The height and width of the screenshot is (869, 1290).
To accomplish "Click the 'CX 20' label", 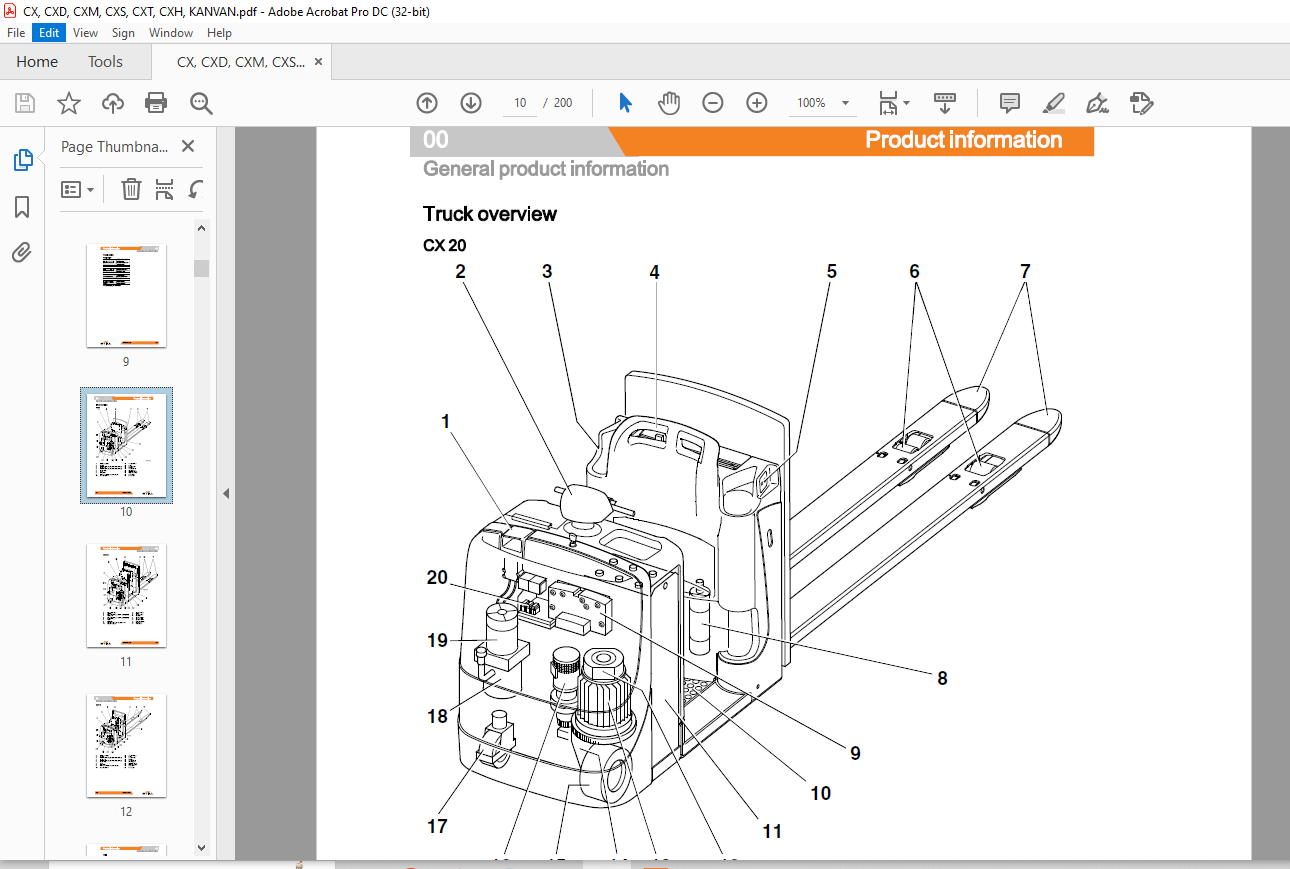I will (x=444, y=245).
